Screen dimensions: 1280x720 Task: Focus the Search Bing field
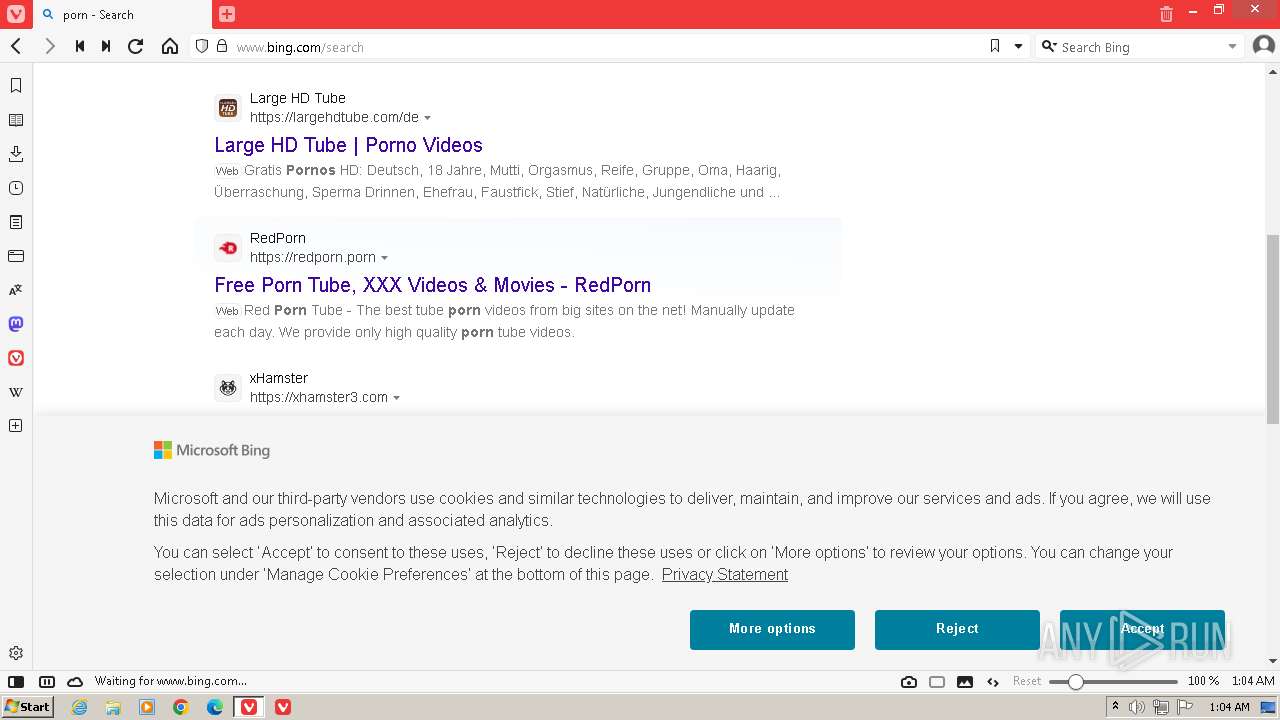pos(1141,47)
